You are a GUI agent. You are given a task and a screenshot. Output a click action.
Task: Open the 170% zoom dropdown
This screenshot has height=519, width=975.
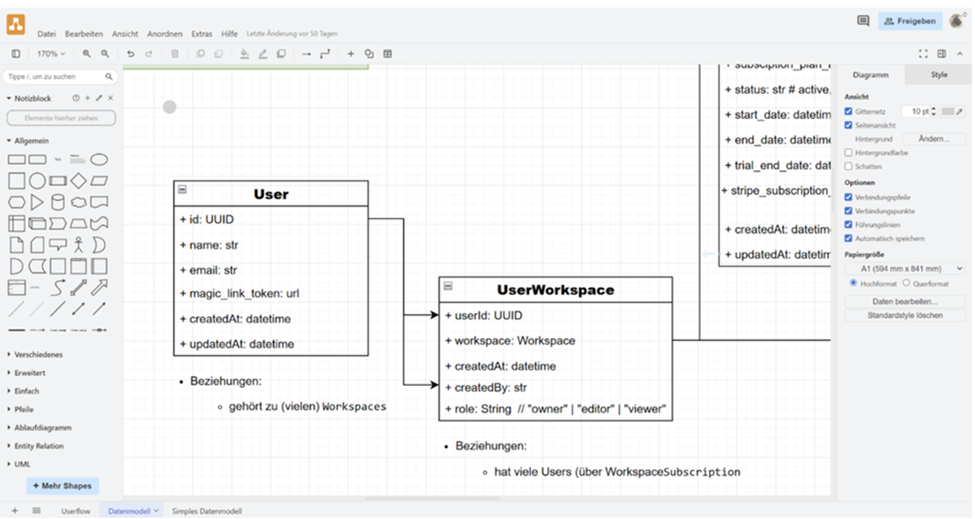(51, 54)
